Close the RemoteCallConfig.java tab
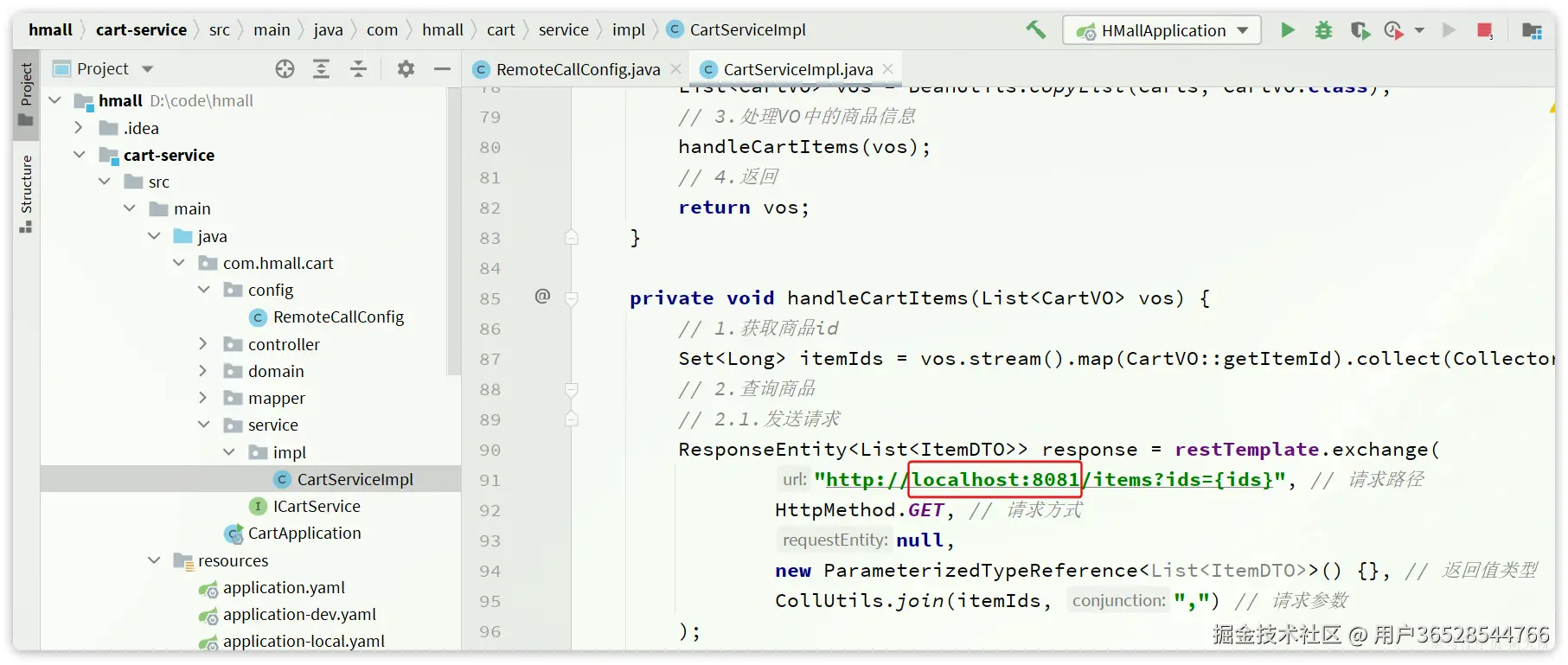This screenshot has height=665, width=1568. tap(676, 69)
